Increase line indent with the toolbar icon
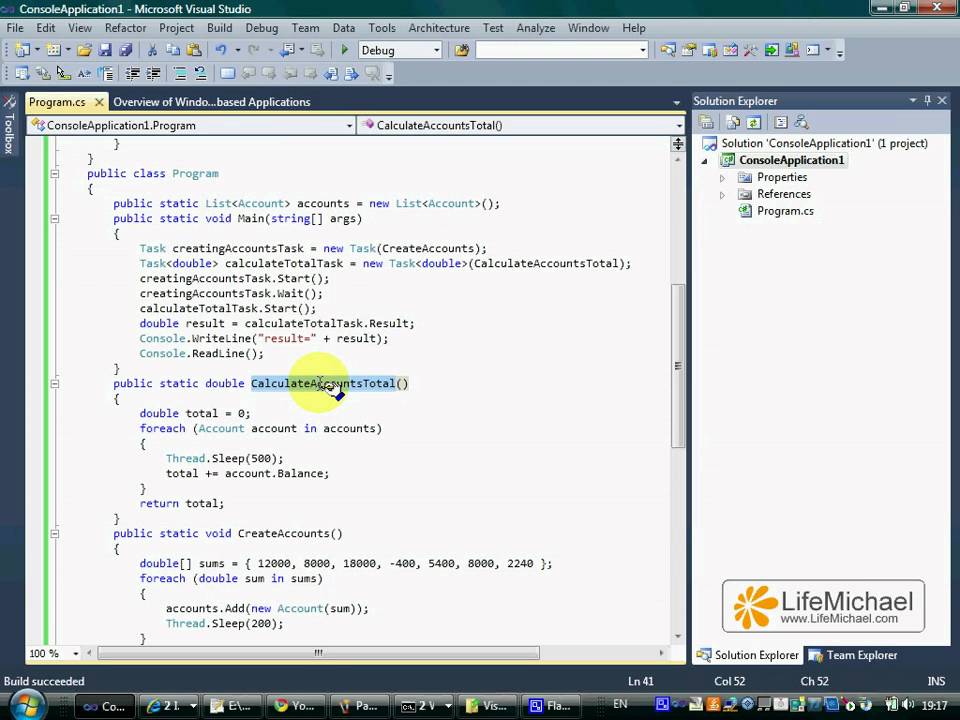 [153, 74]
